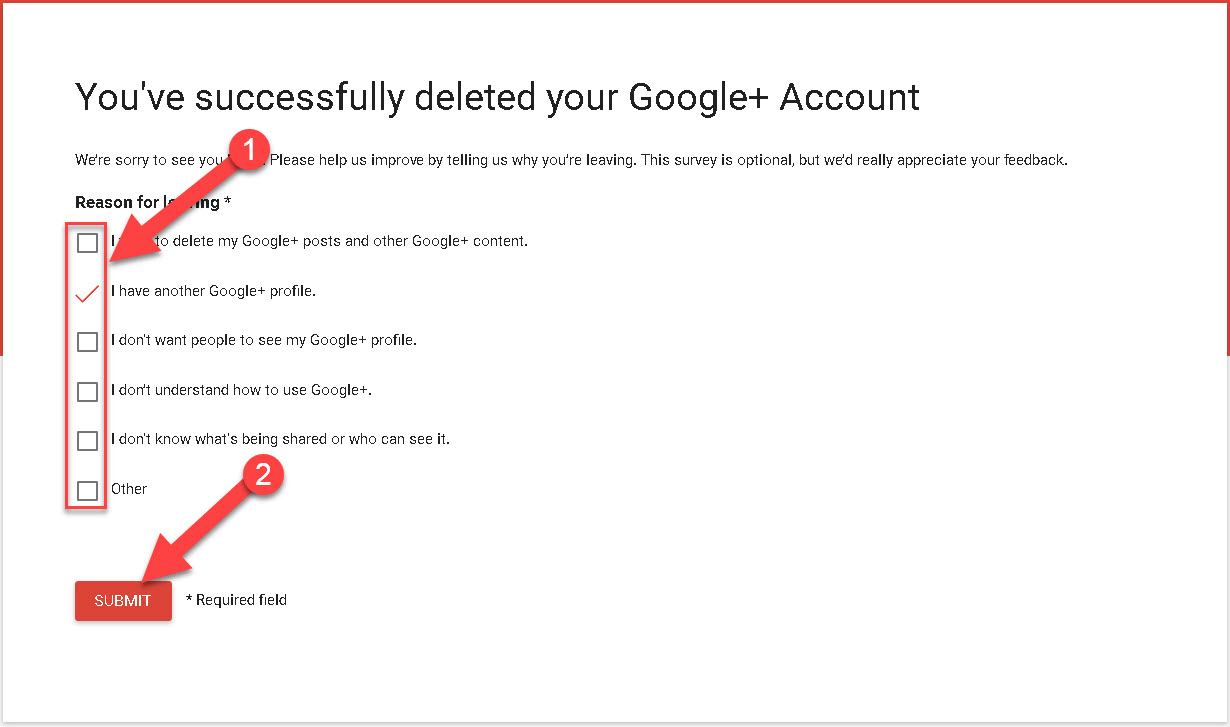The image size is (1230, 727).
Task: Click the SUBMIT button
Action: coord(122,600)
